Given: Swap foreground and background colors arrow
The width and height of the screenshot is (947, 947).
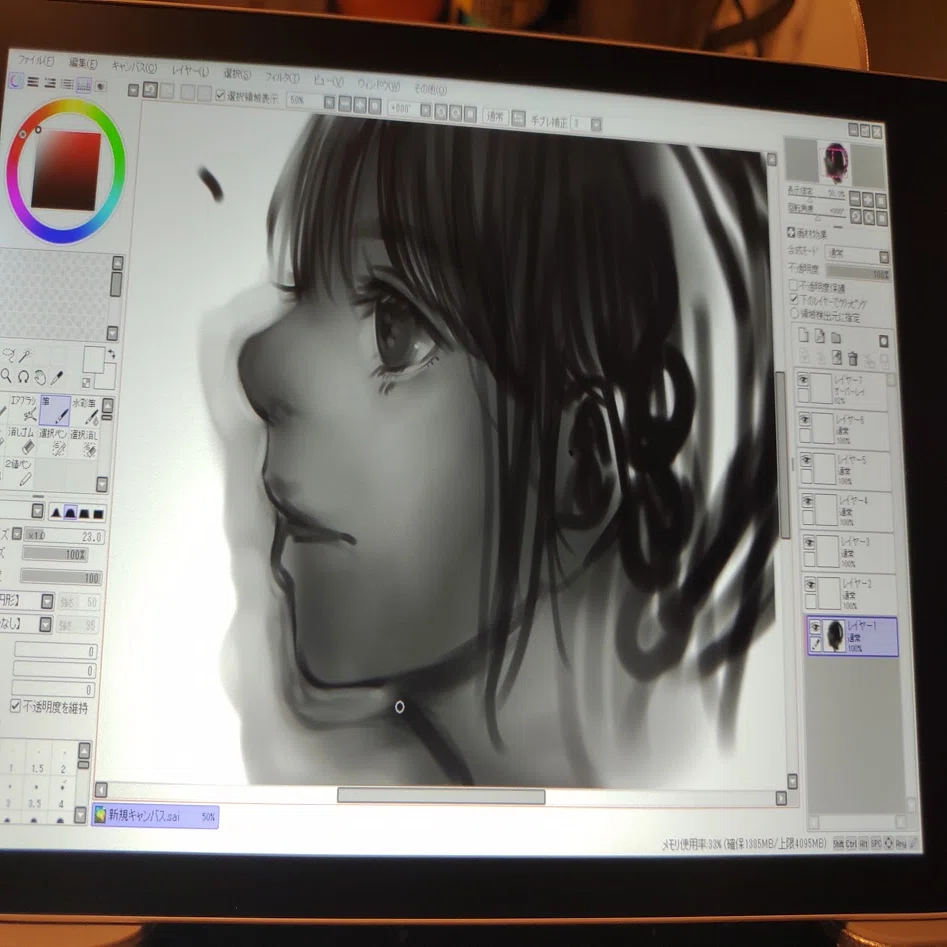Looking at the screenshot, I should pos(111,354).
